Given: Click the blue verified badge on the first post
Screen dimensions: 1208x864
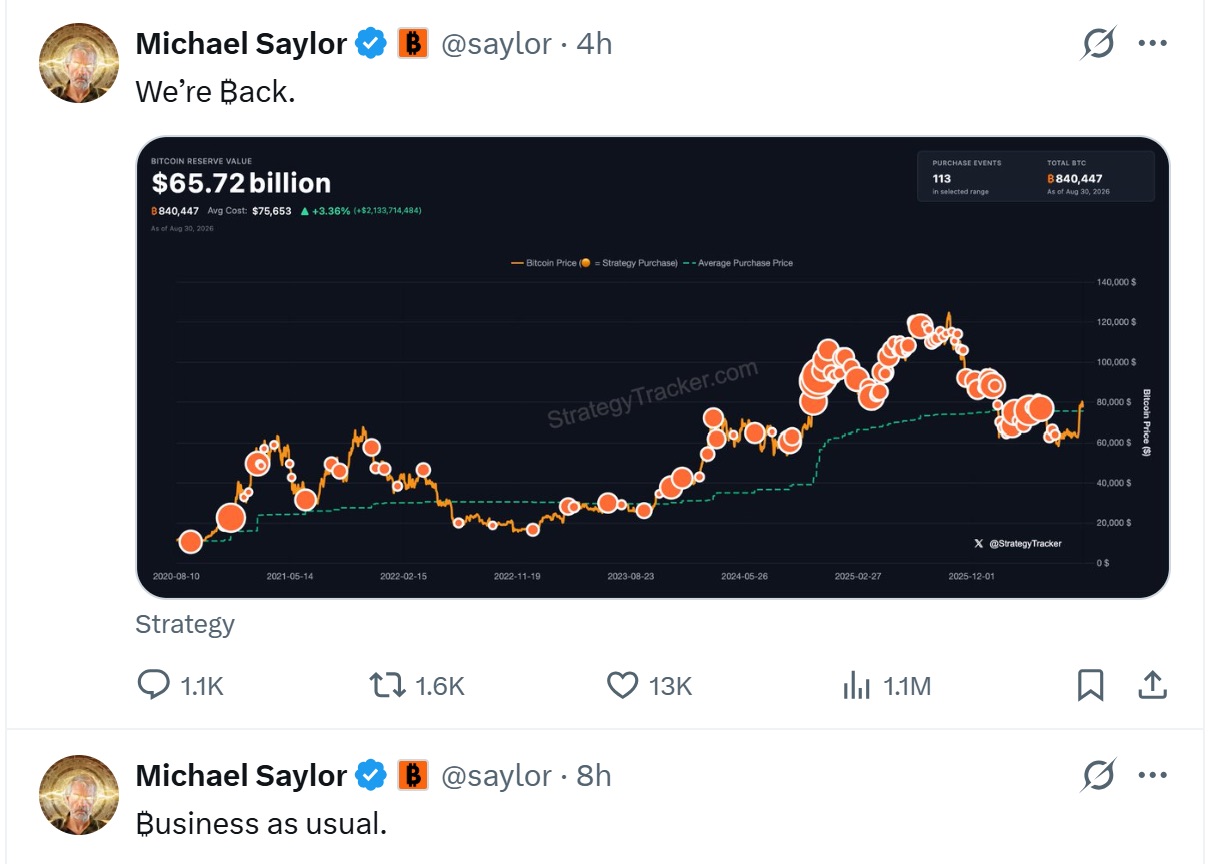Looking at the screenshot, I should coord(372,44).
